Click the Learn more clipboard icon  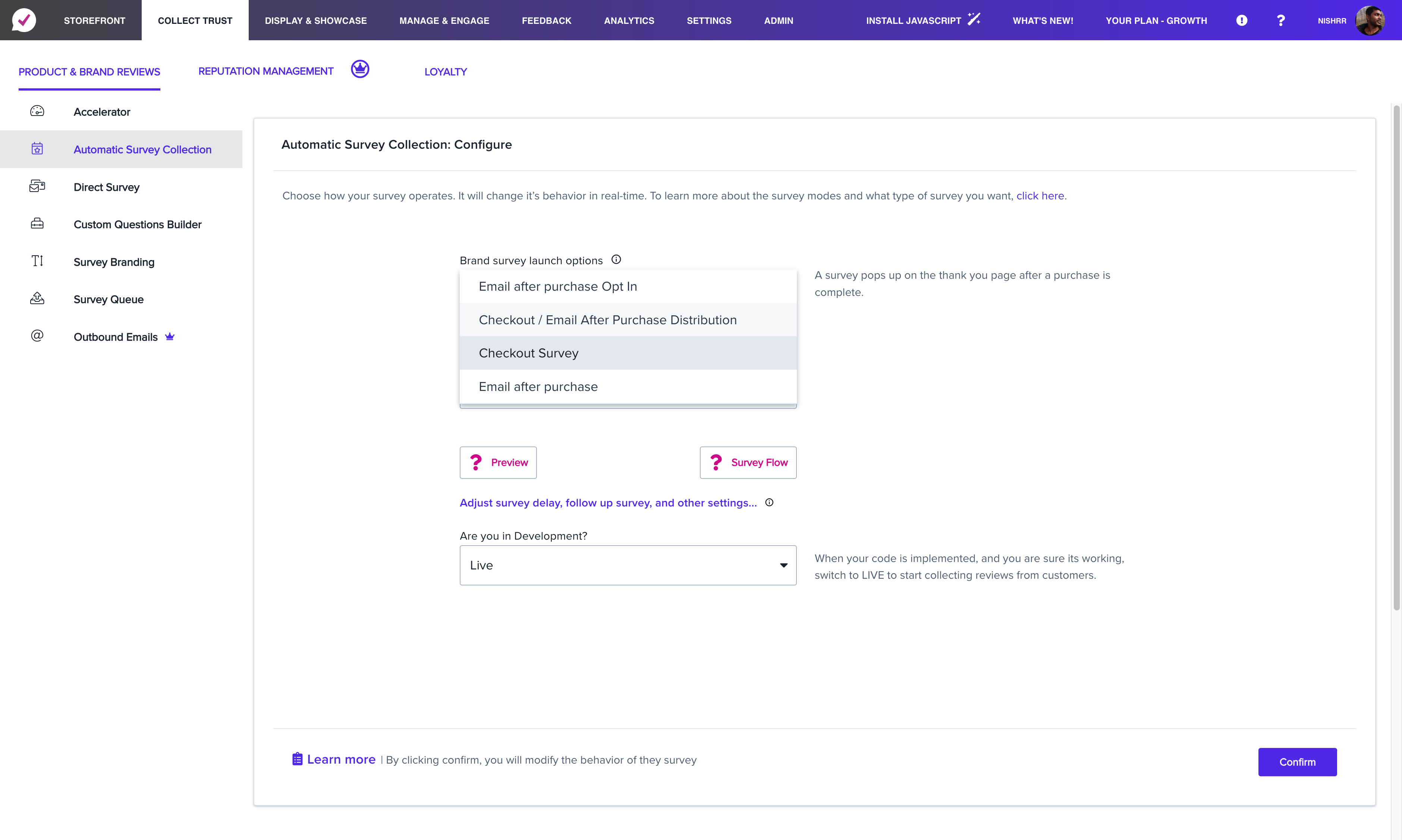(x=297, y=758)
